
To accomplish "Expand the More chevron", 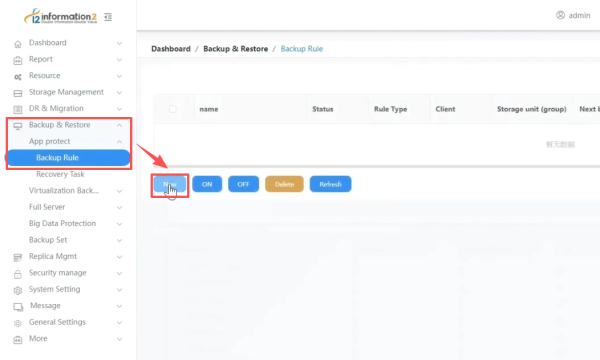I will coord(119,339).
